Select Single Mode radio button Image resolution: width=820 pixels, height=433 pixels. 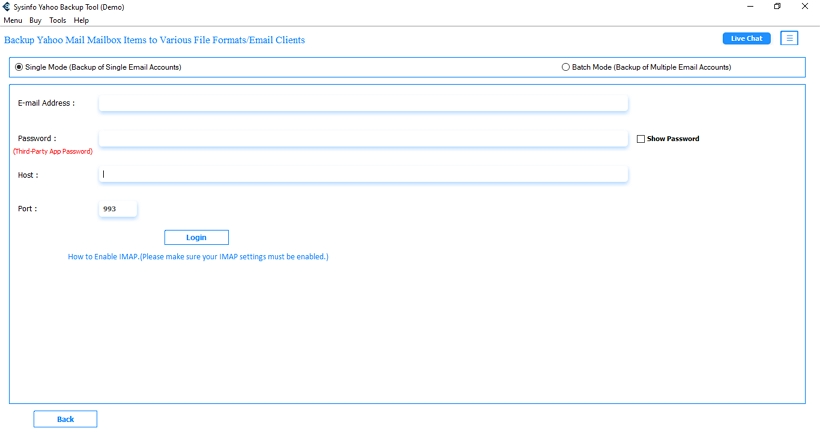[x=19, y=67]
